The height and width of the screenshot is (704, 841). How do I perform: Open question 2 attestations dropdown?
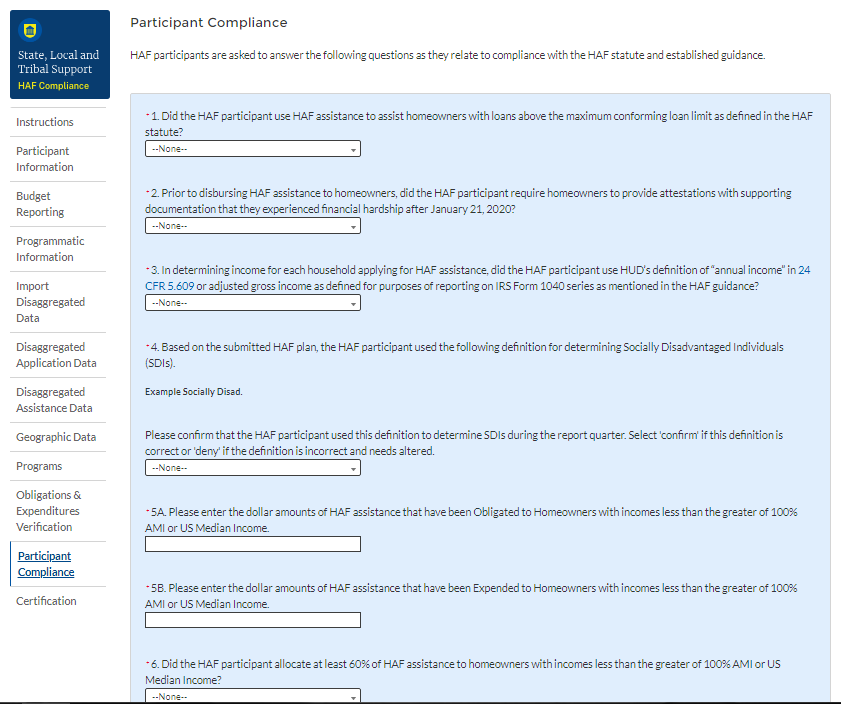click(252, 226)
